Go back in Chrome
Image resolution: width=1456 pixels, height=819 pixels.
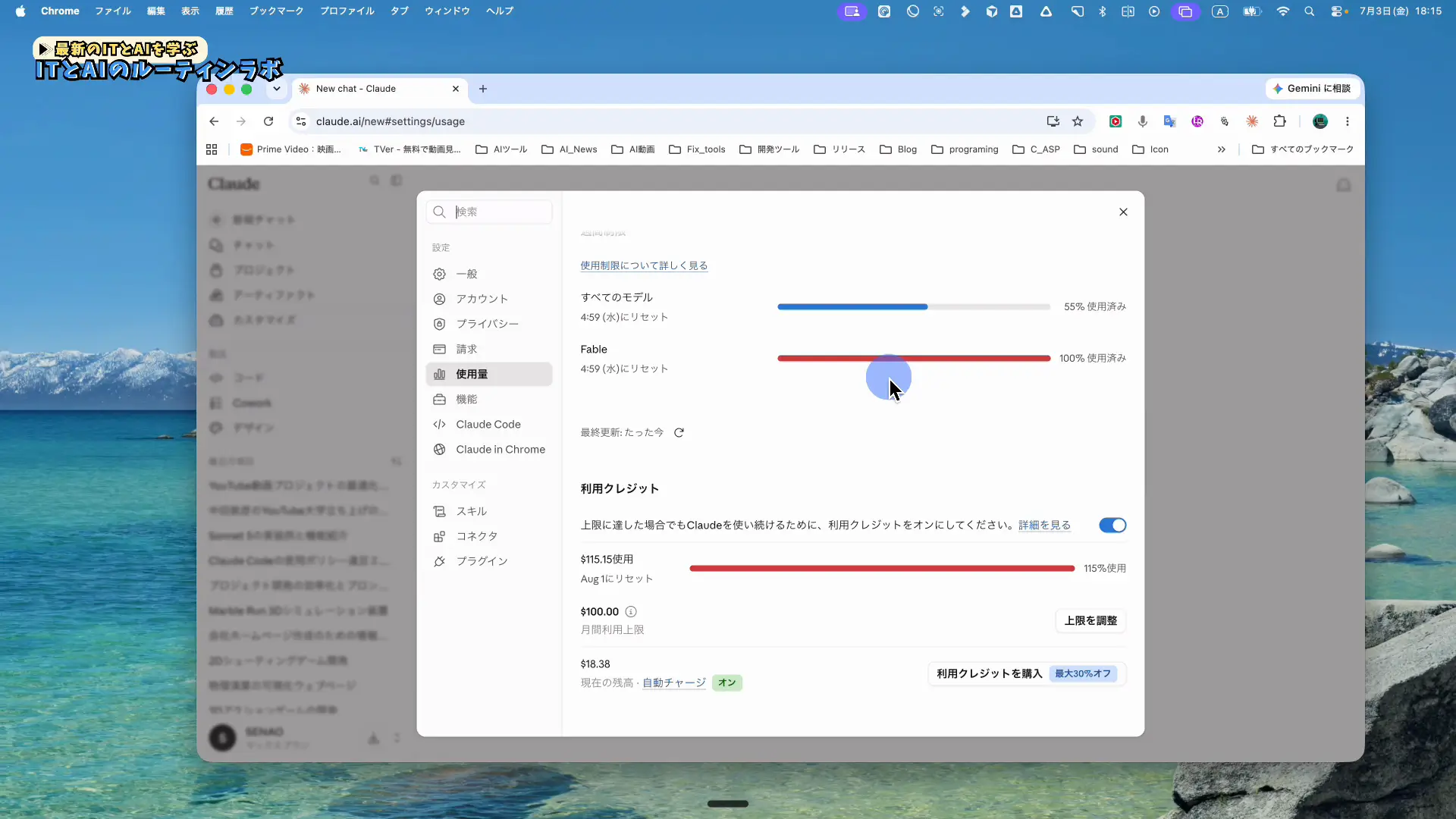(214, 121)
